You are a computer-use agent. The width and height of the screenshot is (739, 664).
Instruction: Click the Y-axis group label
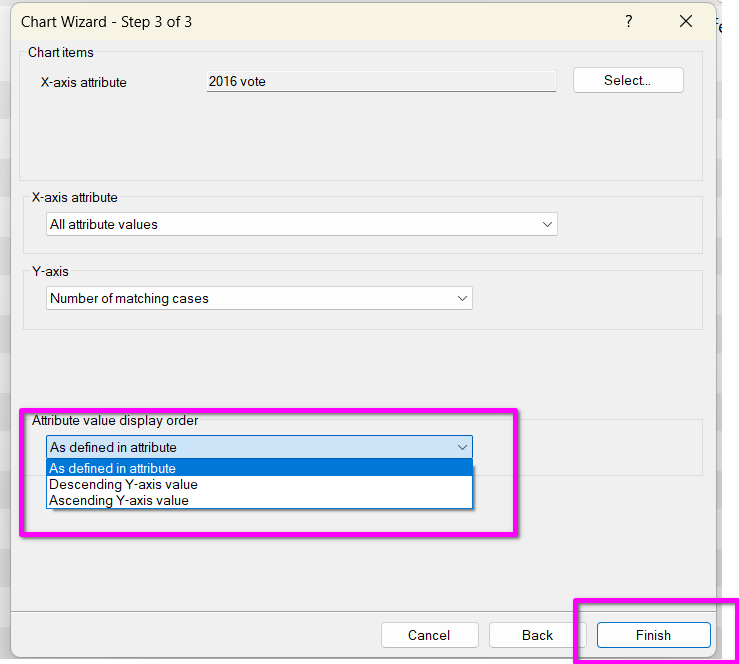(x=50, y=271)
